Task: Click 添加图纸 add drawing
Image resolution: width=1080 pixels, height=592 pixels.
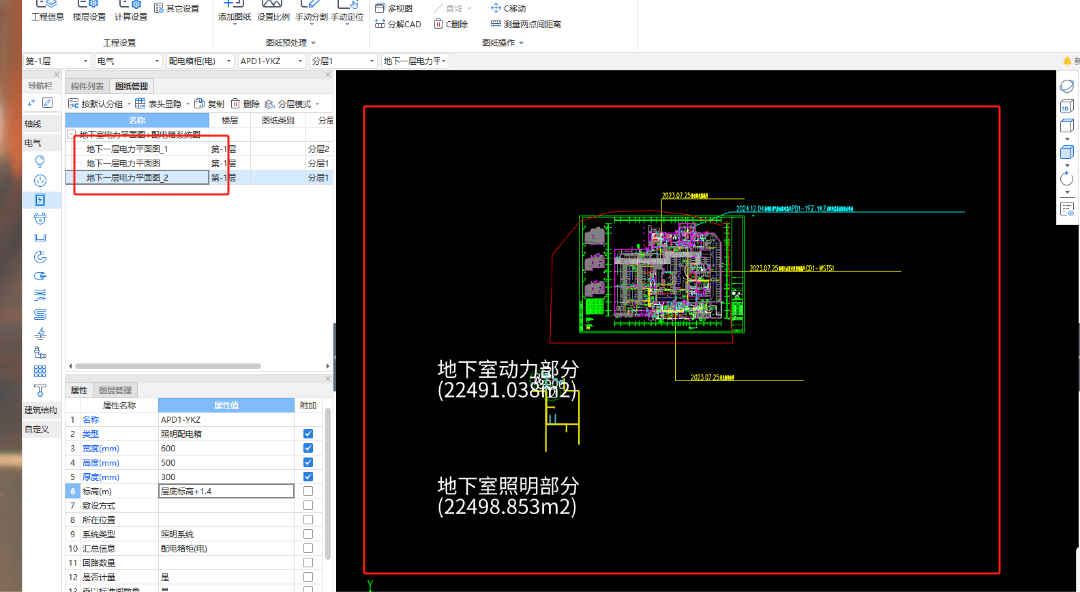Action: click(x=234, y=11)
